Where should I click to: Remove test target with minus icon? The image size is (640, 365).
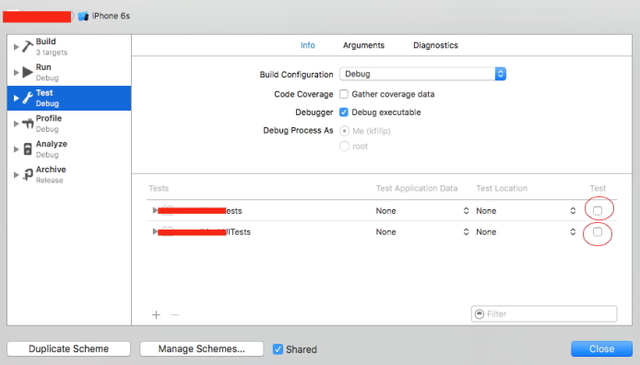(x=175, y=315)
